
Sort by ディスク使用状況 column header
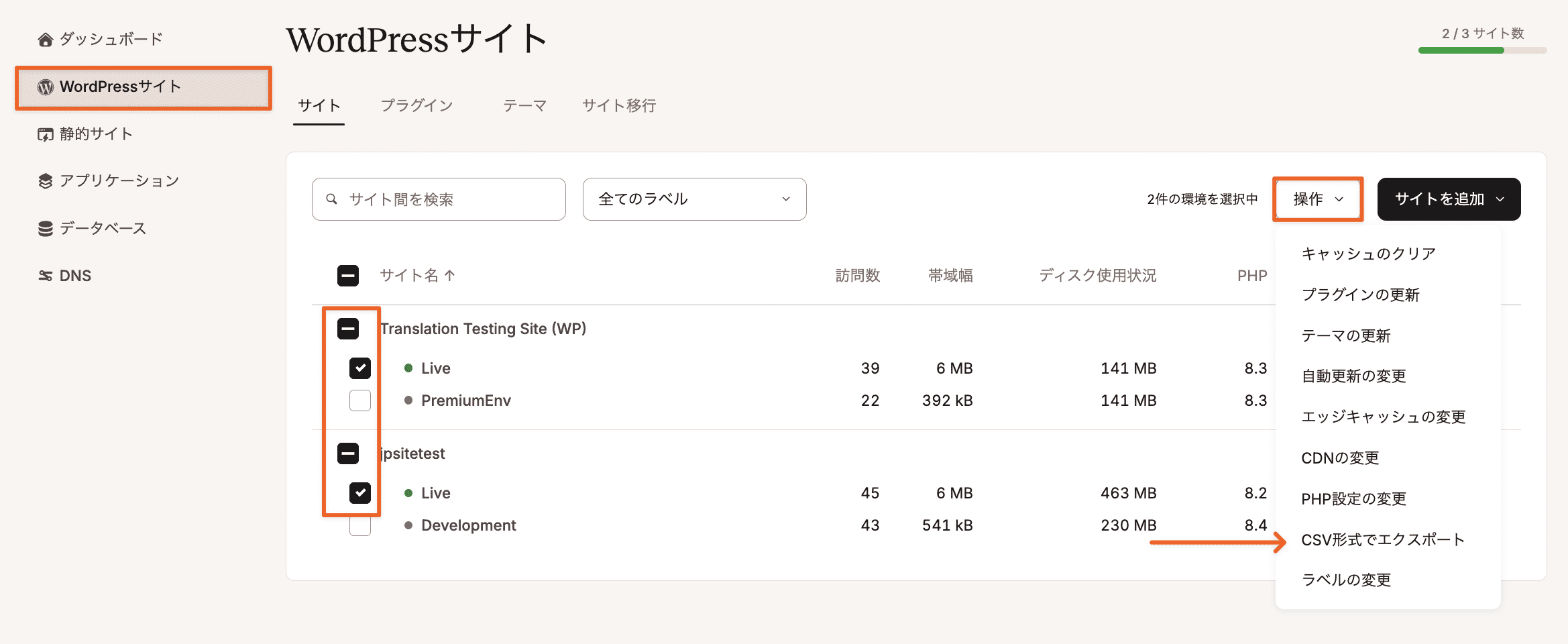(x=1098, y=276)
